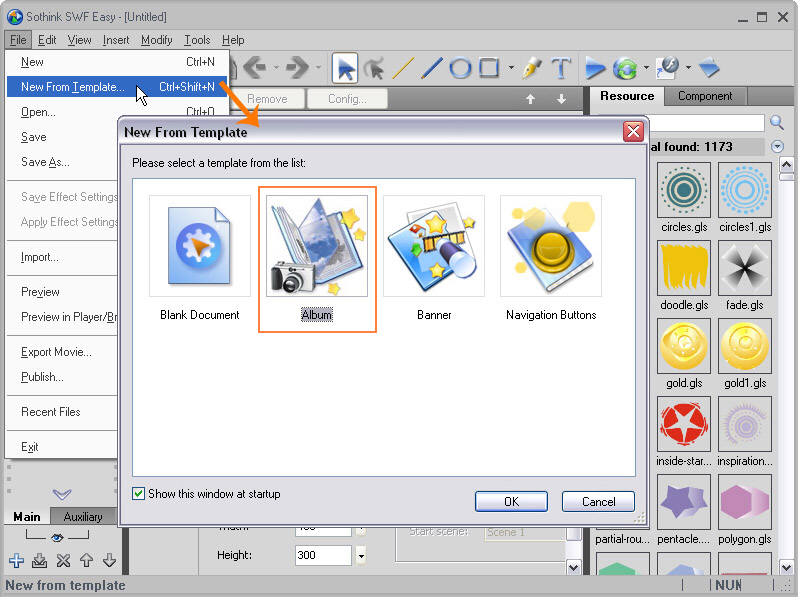Image resolution: width=798 pixels, height=597 pixels.
Task: Open the shape tool dropdown arrow
Action: (x=511, y=67)
